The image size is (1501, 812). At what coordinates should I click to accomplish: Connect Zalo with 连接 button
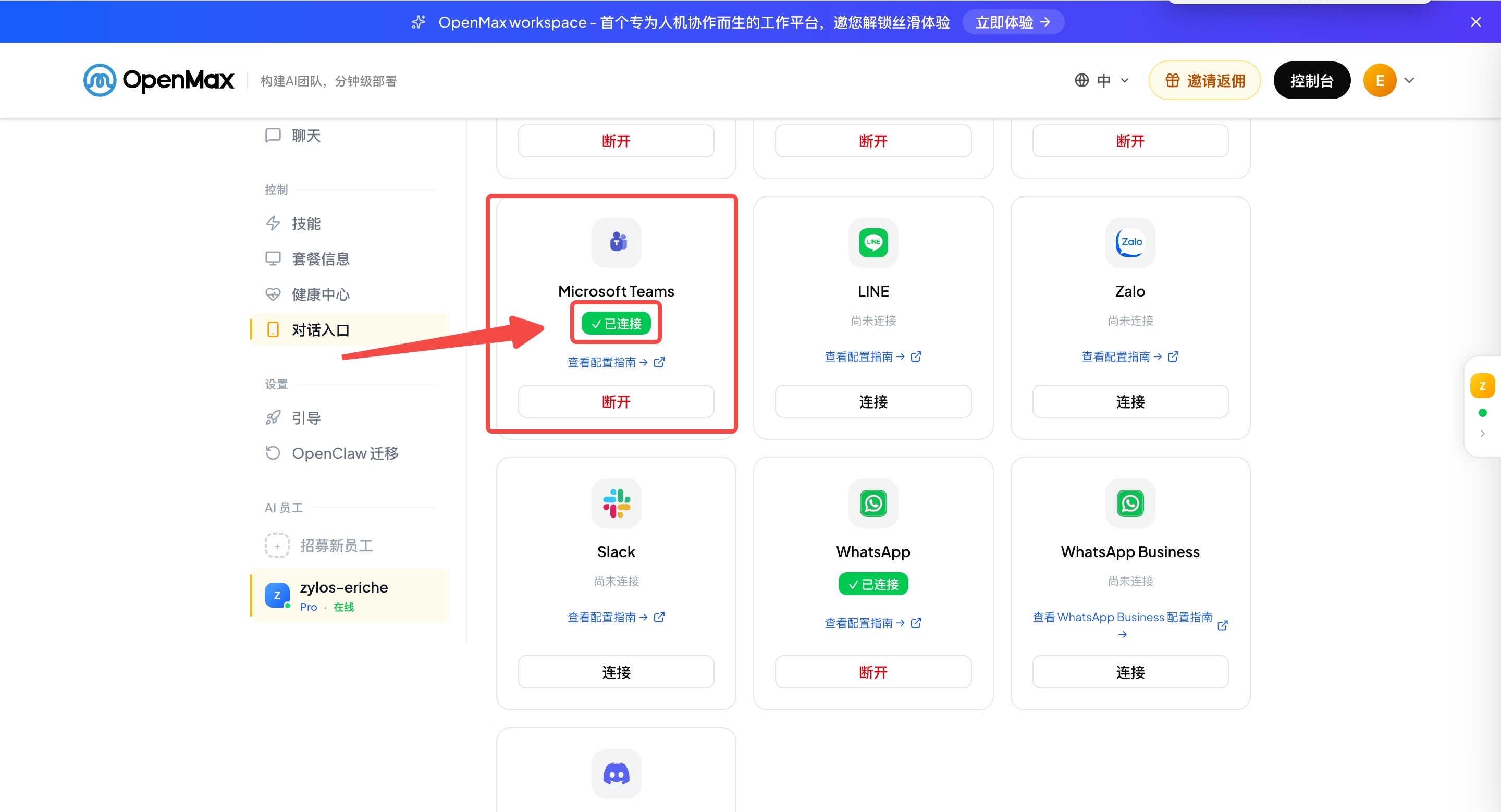1130,401
